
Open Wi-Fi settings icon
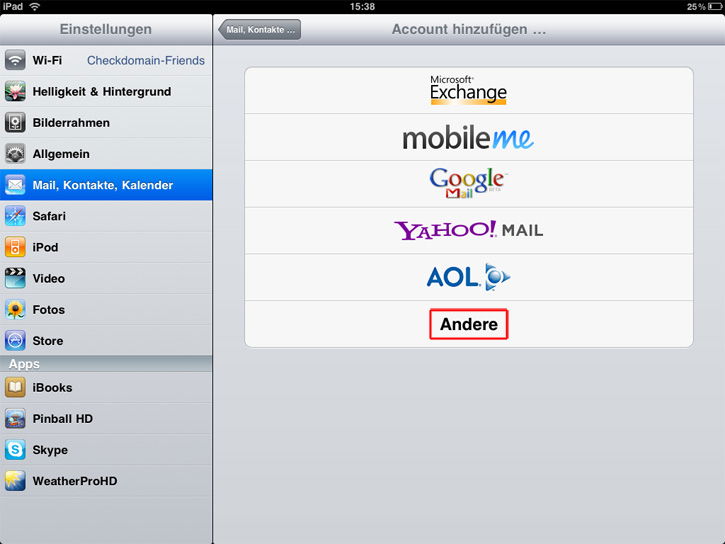pyautogui.click(x=15, y=61)
